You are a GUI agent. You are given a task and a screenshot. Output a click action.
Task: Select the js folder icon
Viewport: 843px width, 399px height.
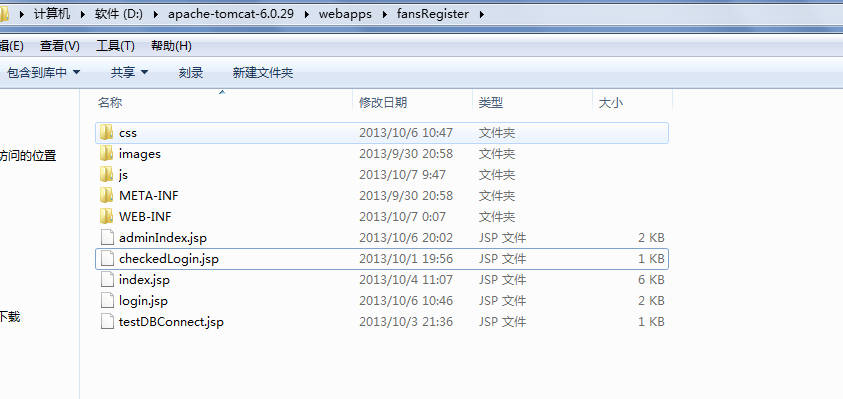tap(106, 174)
